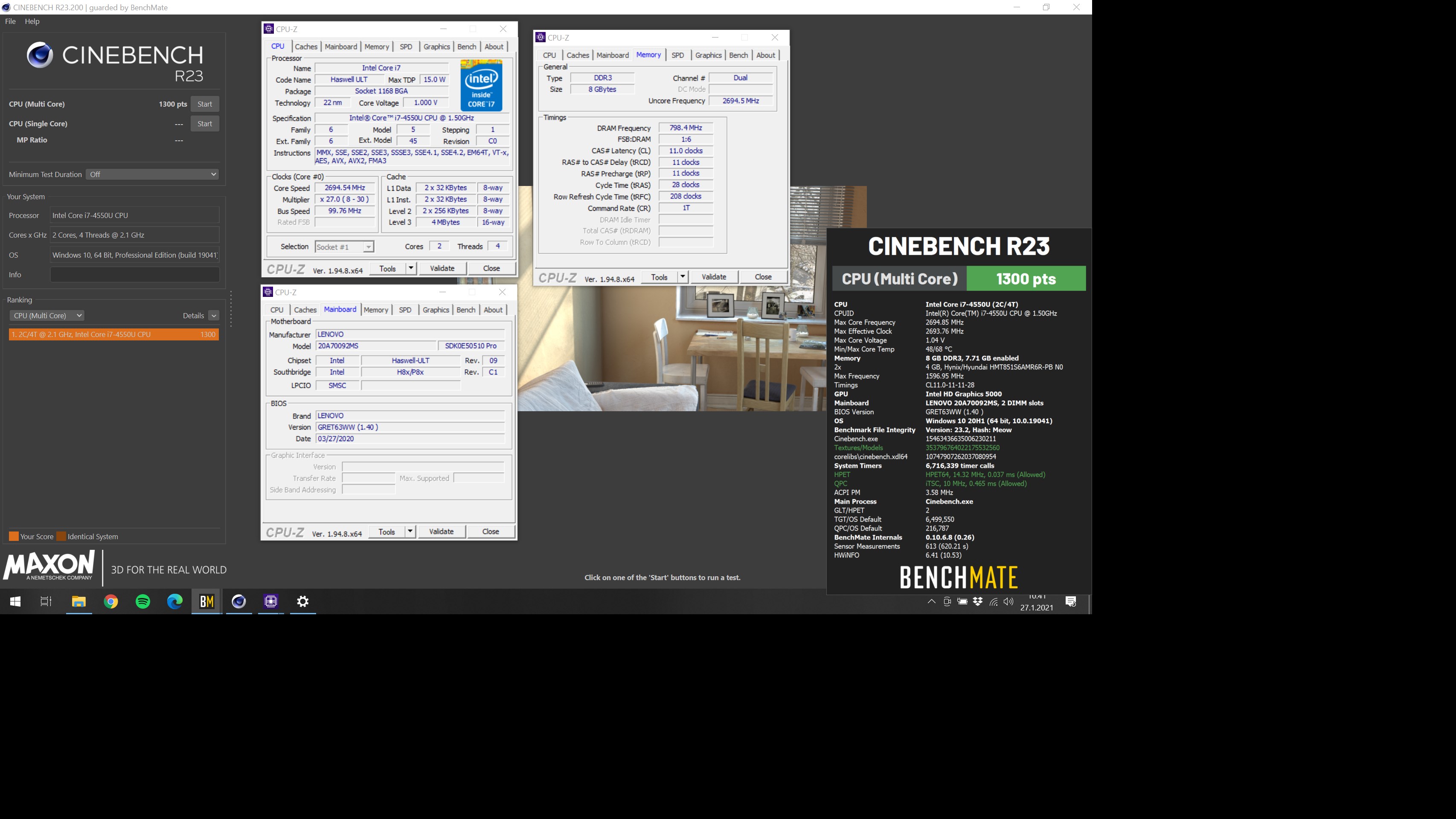The image size is (1456, 819).
Task: Open Tools dropdown arrow in CPU-Z Mainboard window
Action: pos(410,531)
